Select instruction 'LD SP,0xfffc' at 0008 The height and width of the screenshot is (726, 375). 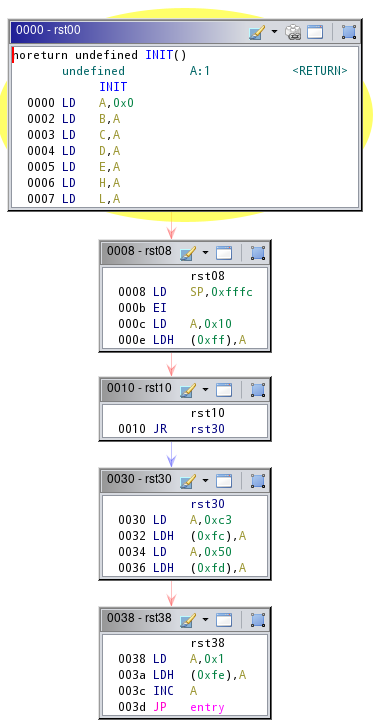point(185,292)
